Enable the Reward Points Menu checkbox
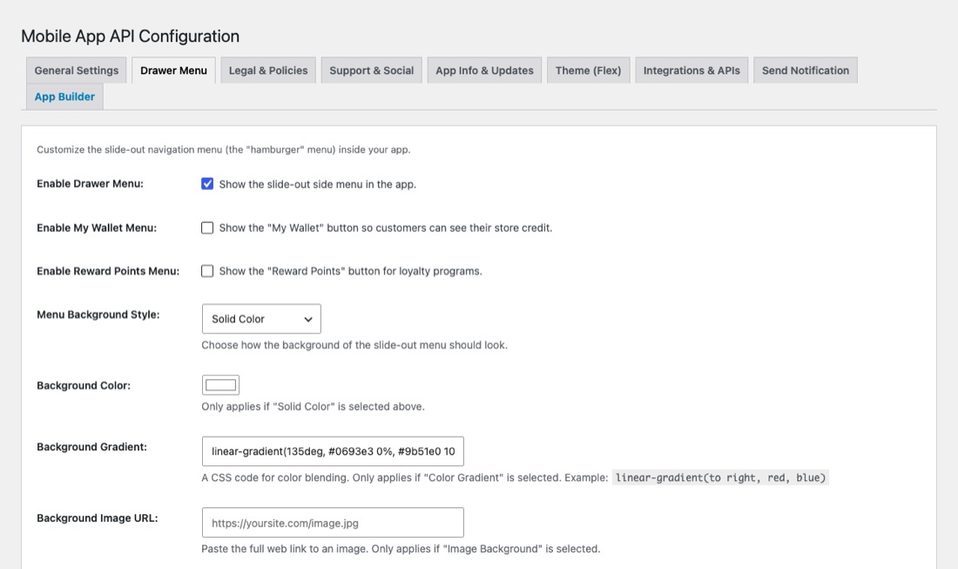The height and width of the screenshot is (569, 958). 207,271
